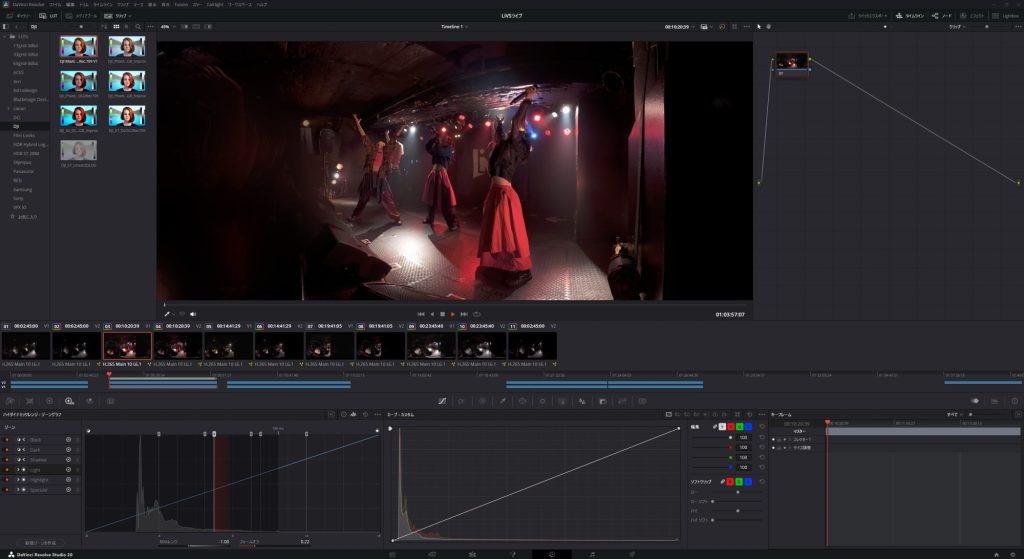
Task: Play the viewer forward
Action: click(x=453, y=314)
